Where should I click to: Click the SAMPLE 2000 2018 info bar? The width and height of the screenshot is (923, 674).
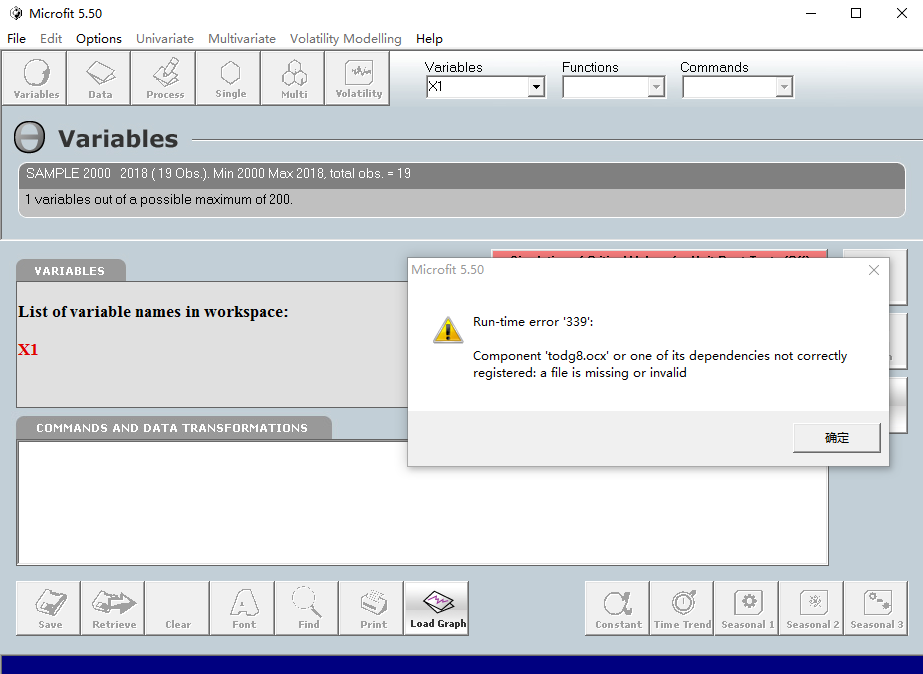[x=462, y=174]
